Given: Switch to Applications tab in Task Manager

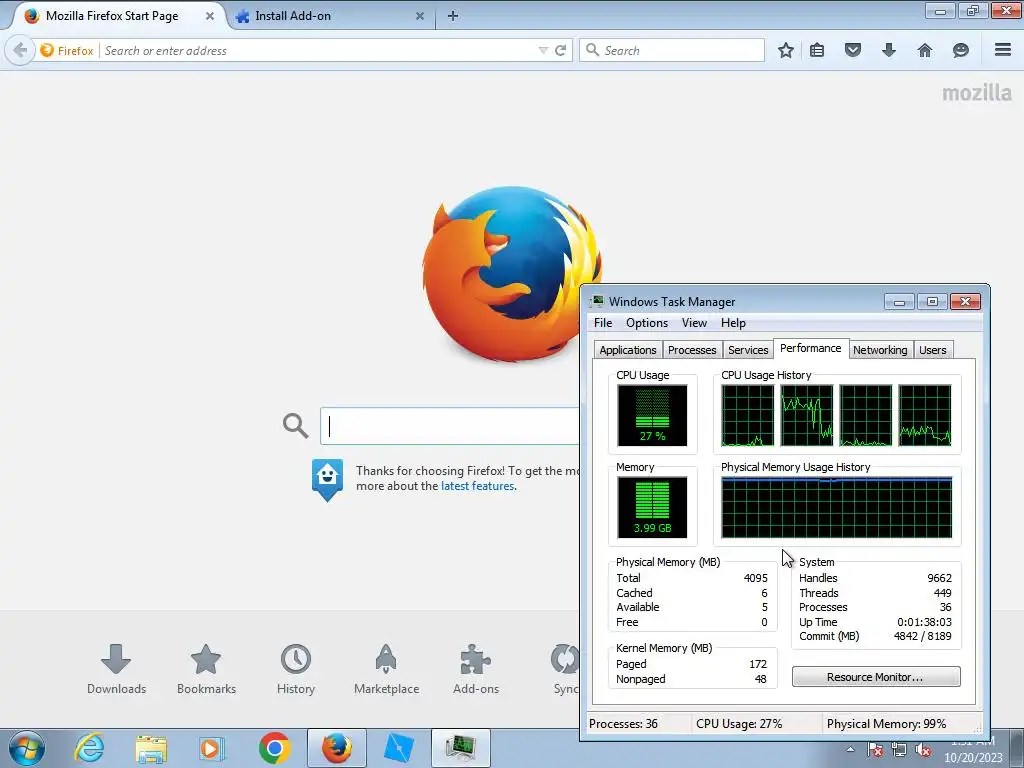Looking at the screenshot, I should click(x=628, y=350).
